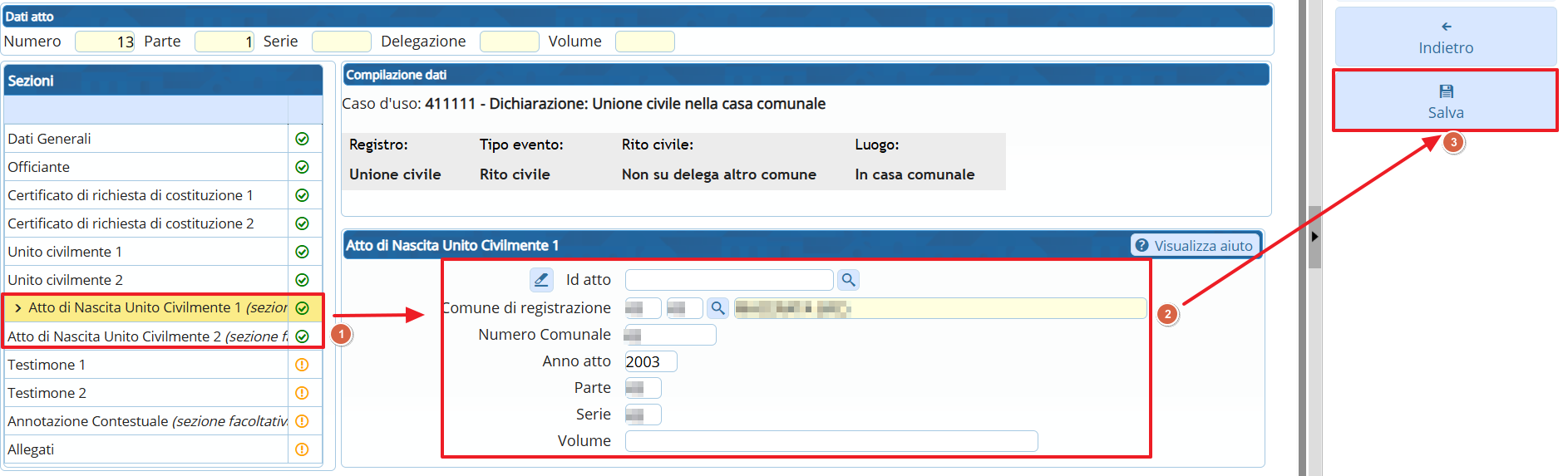Screen dimensions: 1568x476
Task: Click the search icon for Comune di registrazione
Action: click(717, 308)
